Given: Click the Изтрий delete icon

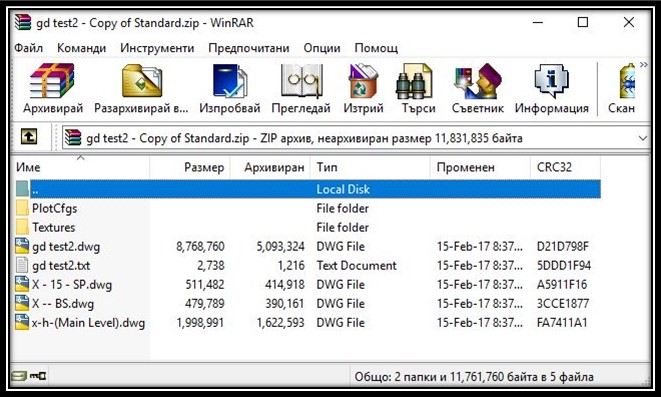Looking at the screenshot, I should (x=363, y=80).
